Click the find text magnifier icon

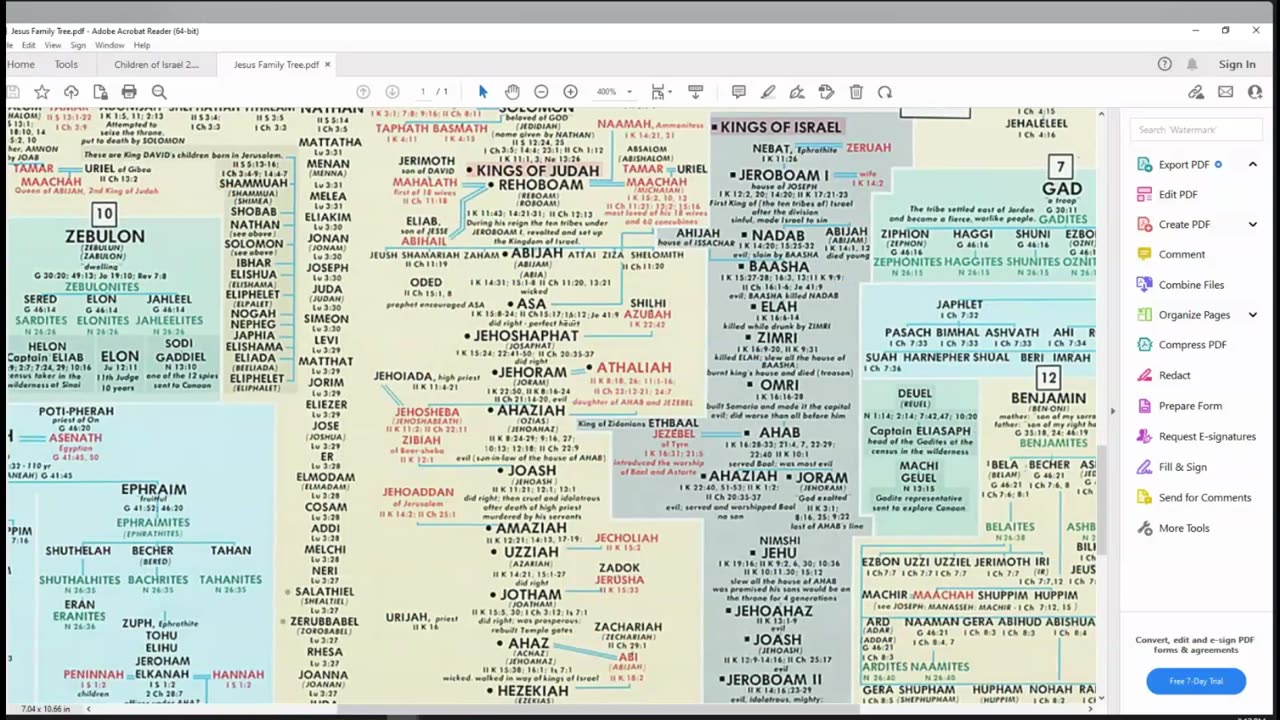[x=159, y=92]
